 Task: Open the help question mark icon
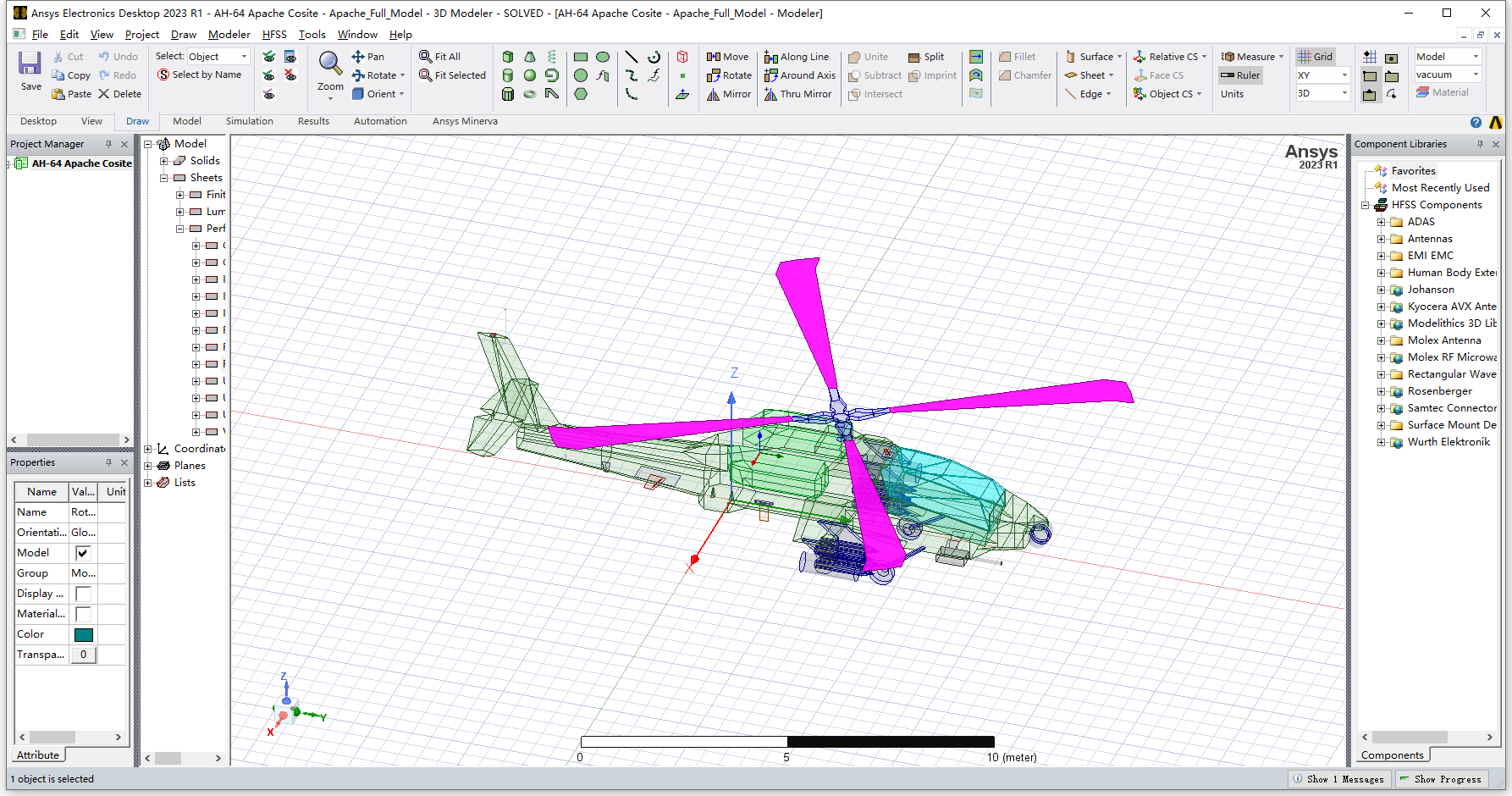point(1476,122)
